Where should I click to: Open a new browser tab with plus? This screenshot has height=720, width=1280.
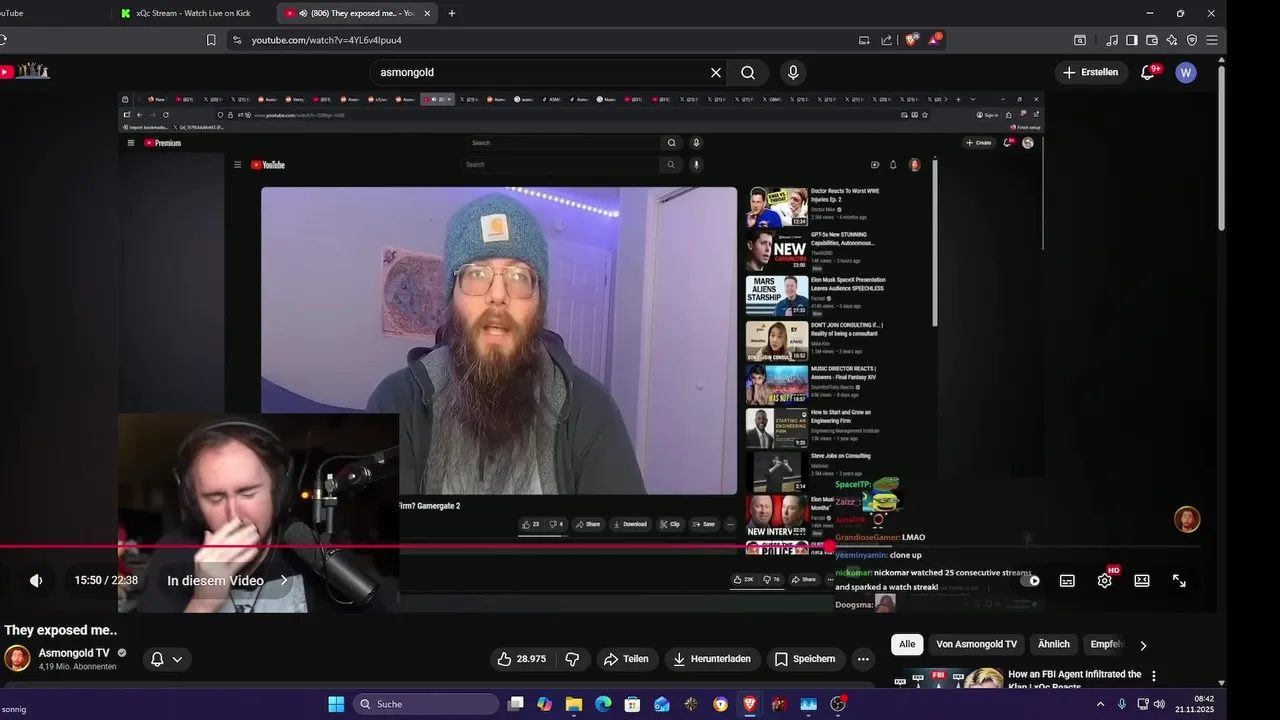pyautogui.click(x=452, y=13)
